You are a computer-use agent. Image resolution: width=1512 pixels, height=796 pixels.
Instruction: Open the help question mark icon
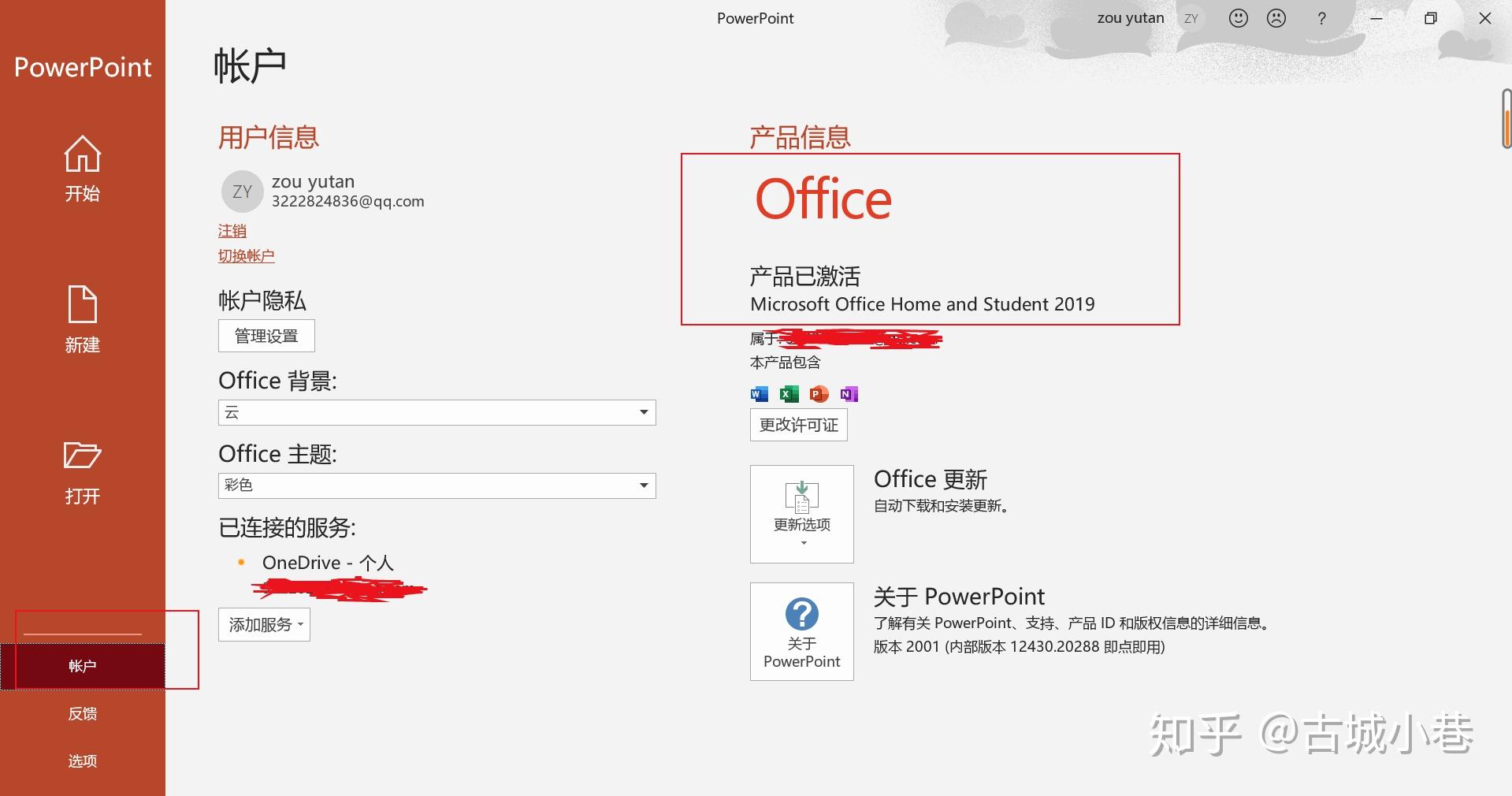point(1321,18)
